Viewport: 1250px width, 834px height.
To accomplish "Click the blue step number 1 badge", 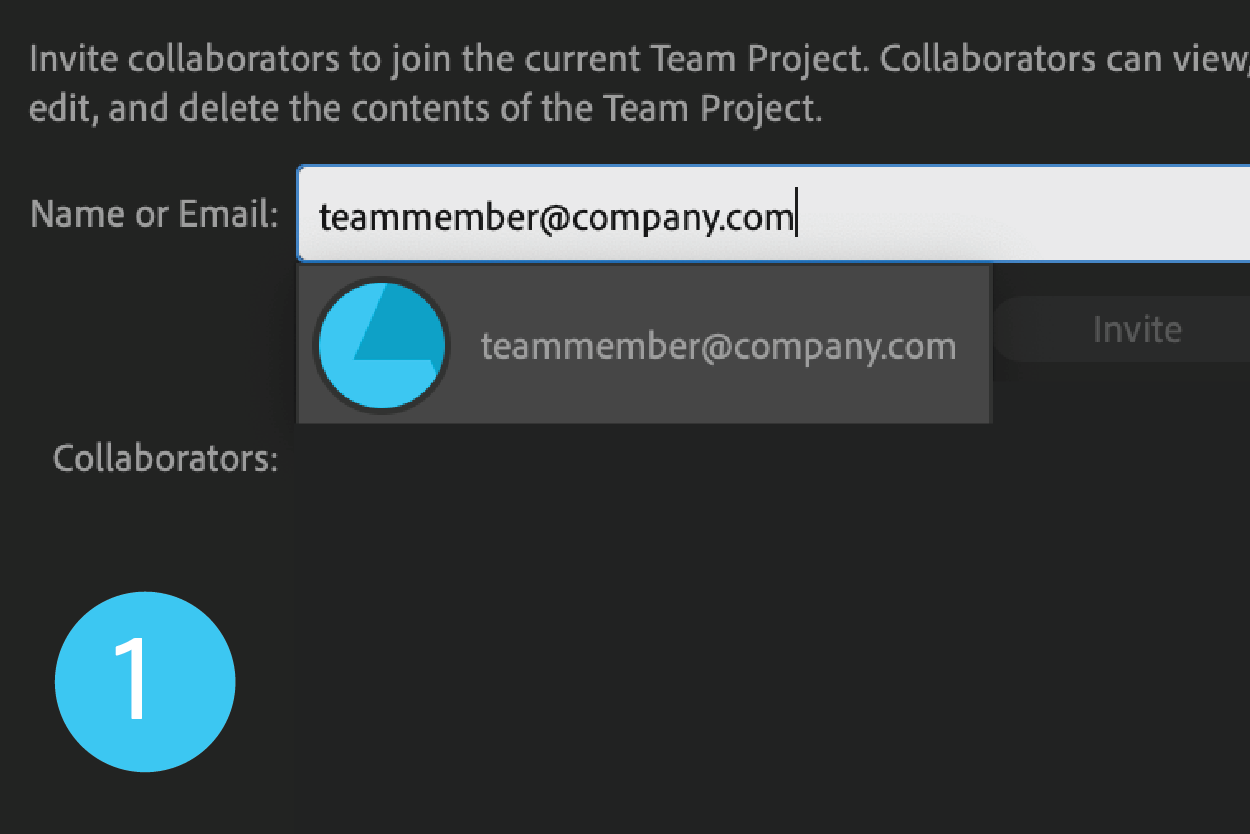I will click(145, 681).
